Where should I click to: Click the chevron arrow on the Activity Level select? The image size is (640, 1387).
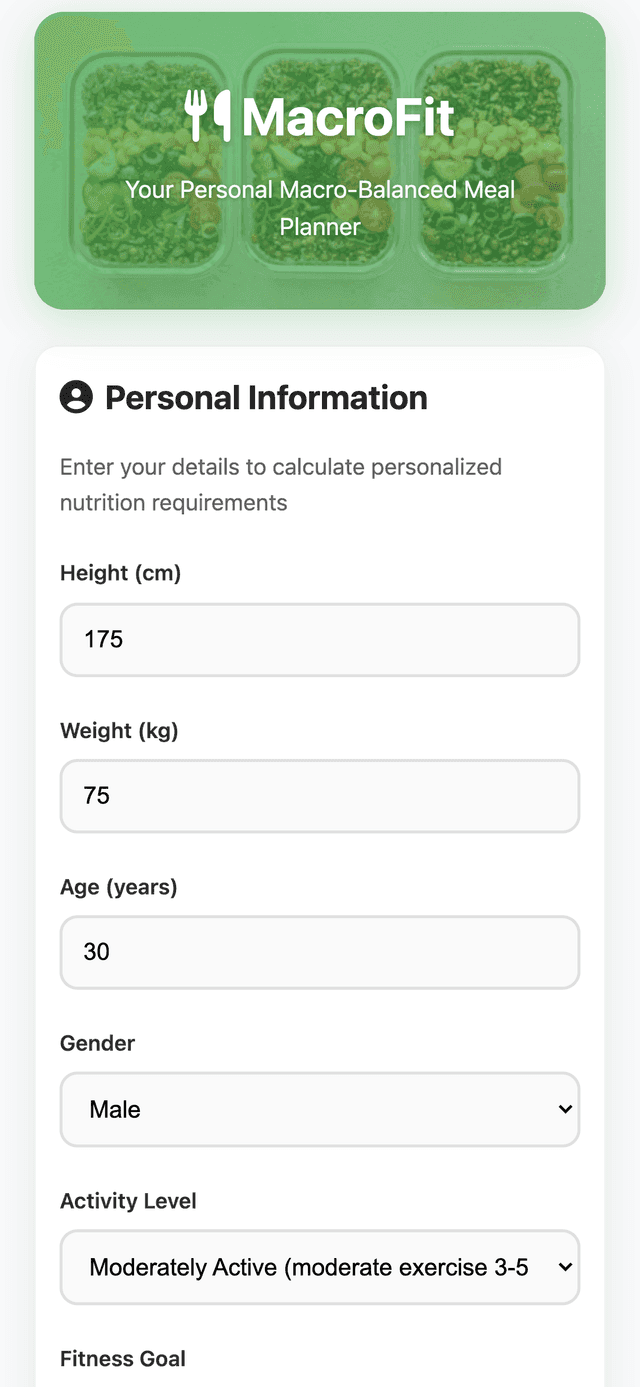click(565, 1267)
